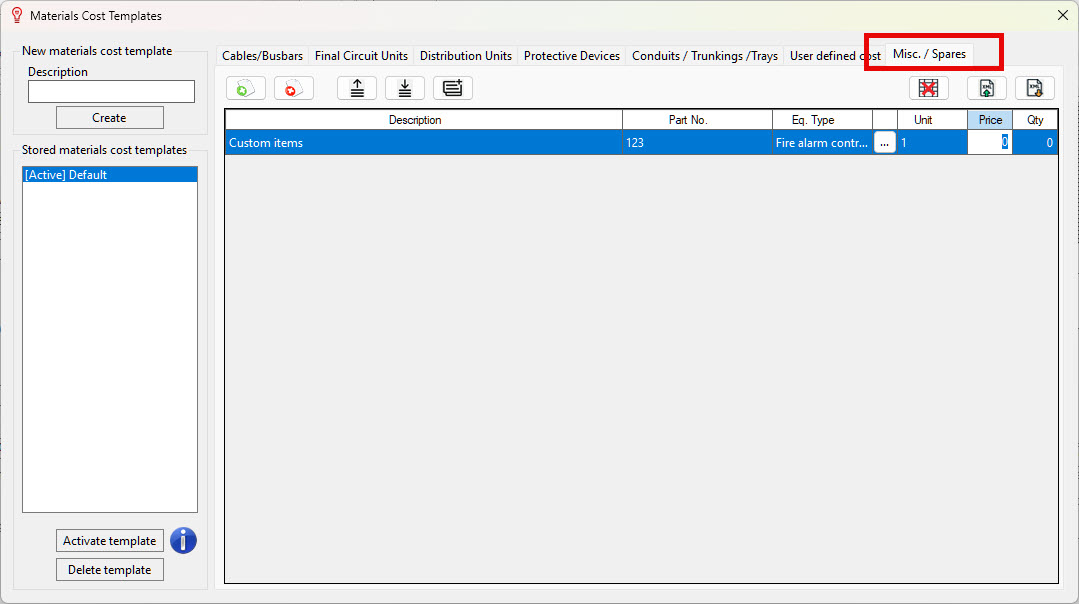Click the clear table red-cross icon
Viewport: 1079px width, 604px height.
pyautogui.click(x=928, y=88)
